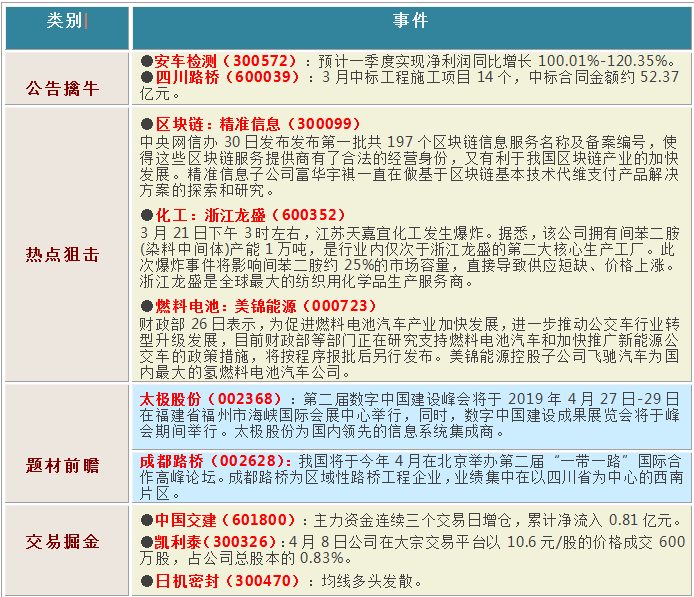This screenshot has width=694, height=597.
Task: Click heading 区块链：精准信息（300099）
Action: pos(258,124)
